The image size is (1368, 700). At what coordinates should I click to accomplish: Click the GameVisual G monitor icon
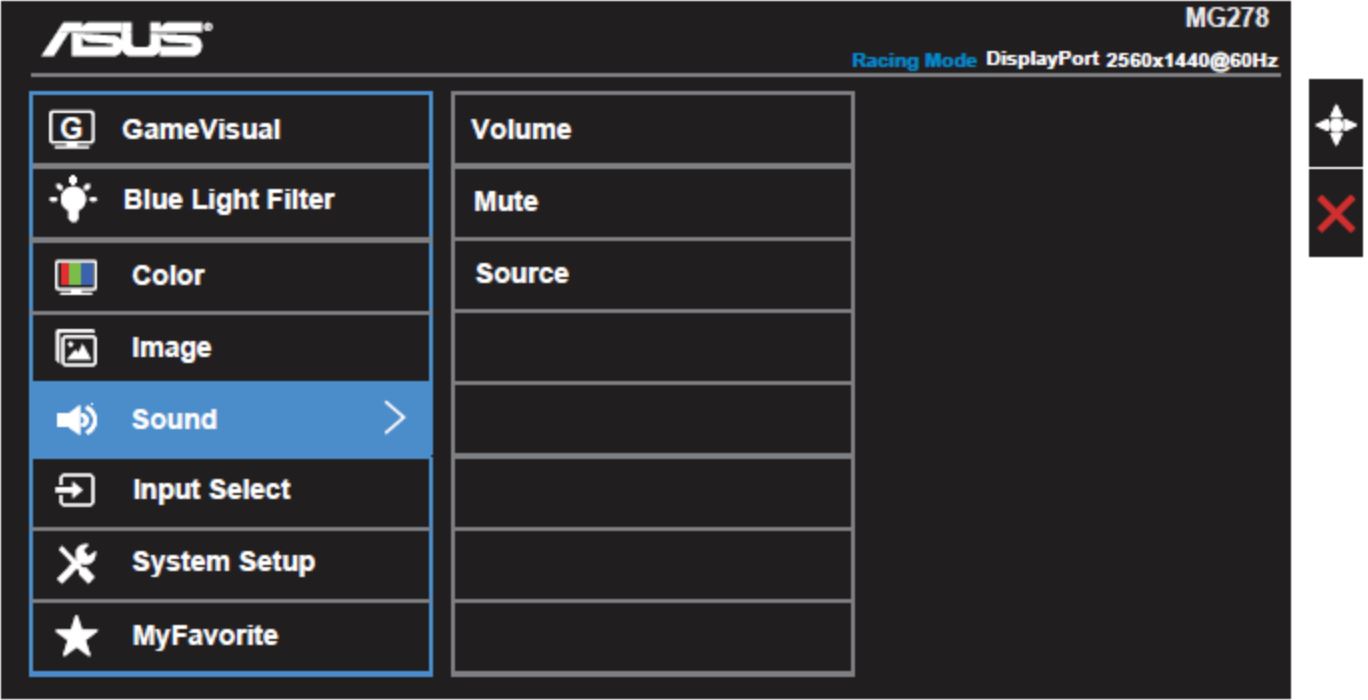tap(72, 130)
